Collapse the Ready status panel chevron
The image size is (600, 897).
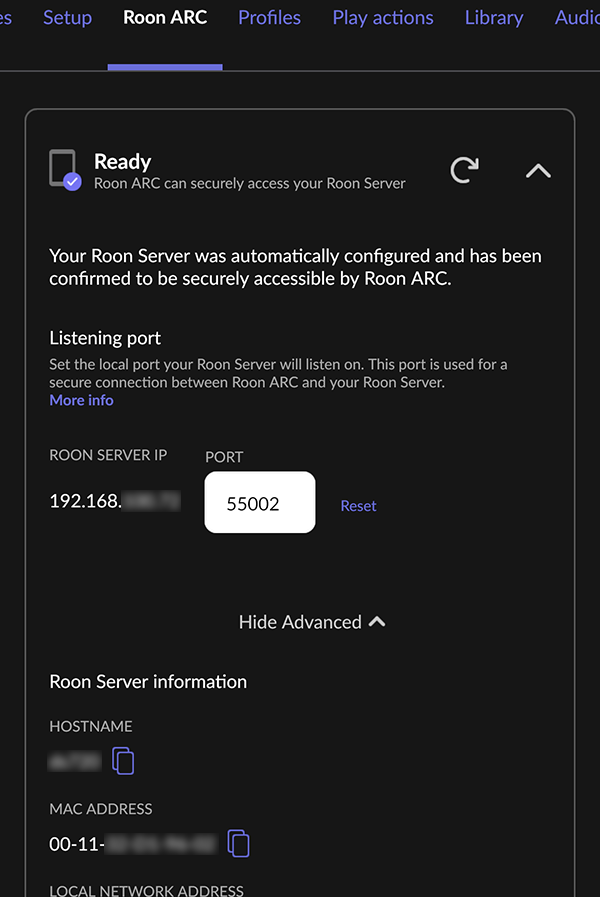point(538,170)
